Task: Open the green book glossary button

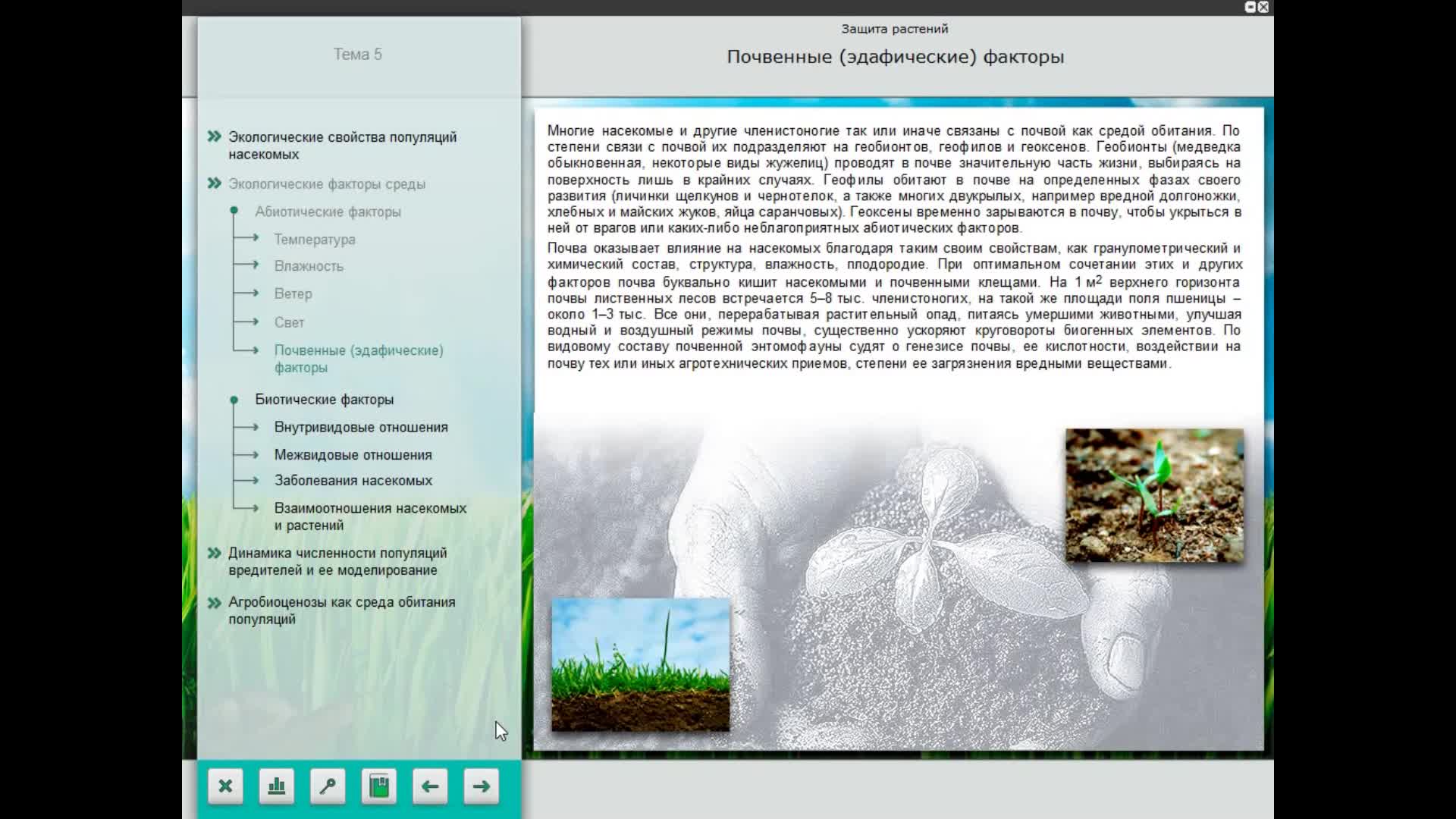Action: (x=379, y=786)
